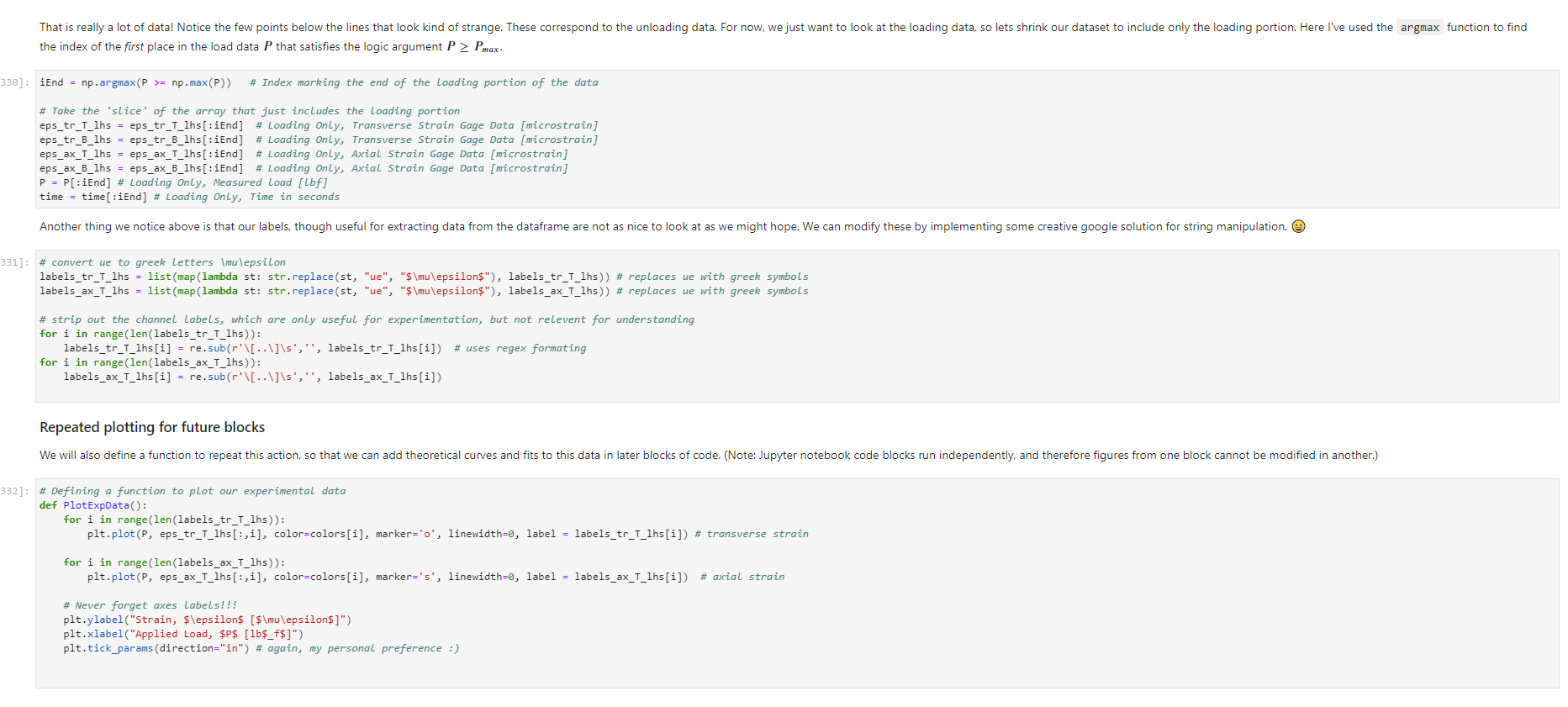Screen dimensions: 1568x707
Task: Click comment '# Index marking the end of the loading portion'
Action: point(424,82)
